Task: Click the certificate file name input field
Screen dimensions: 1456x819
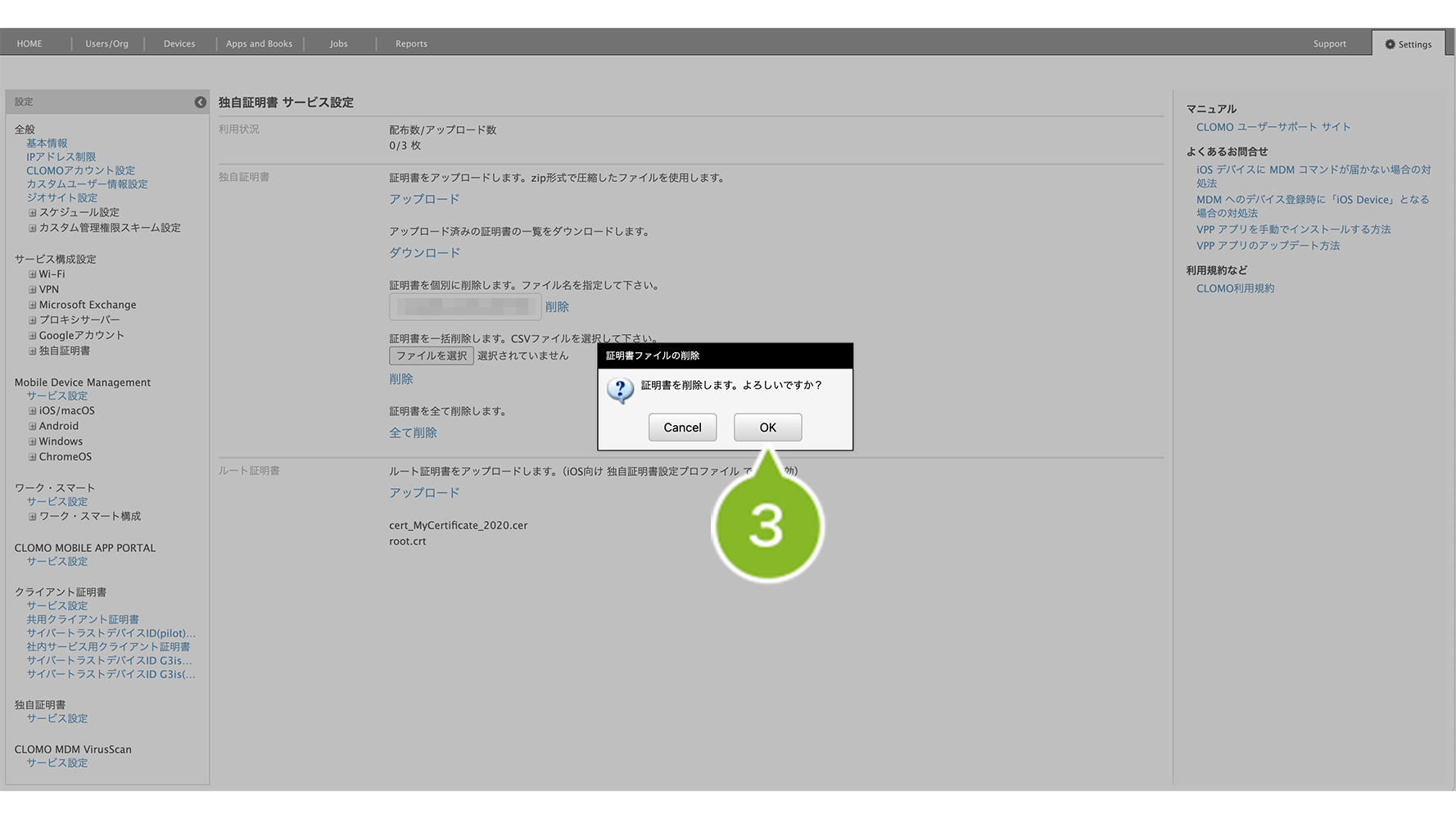Action: point(464,307)
